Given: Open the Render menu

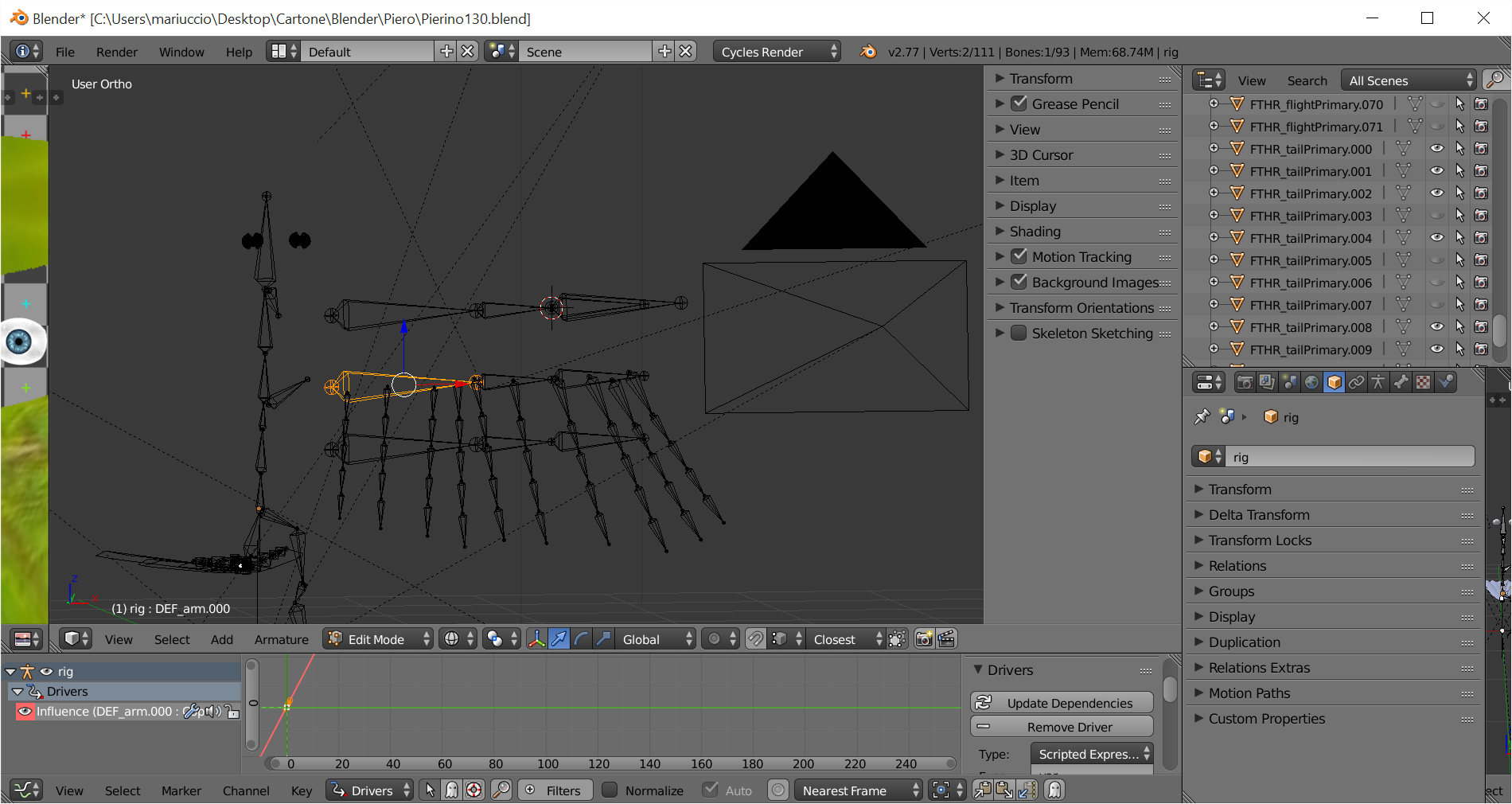Looking at the screenshot, I should [x=117, y=52].
